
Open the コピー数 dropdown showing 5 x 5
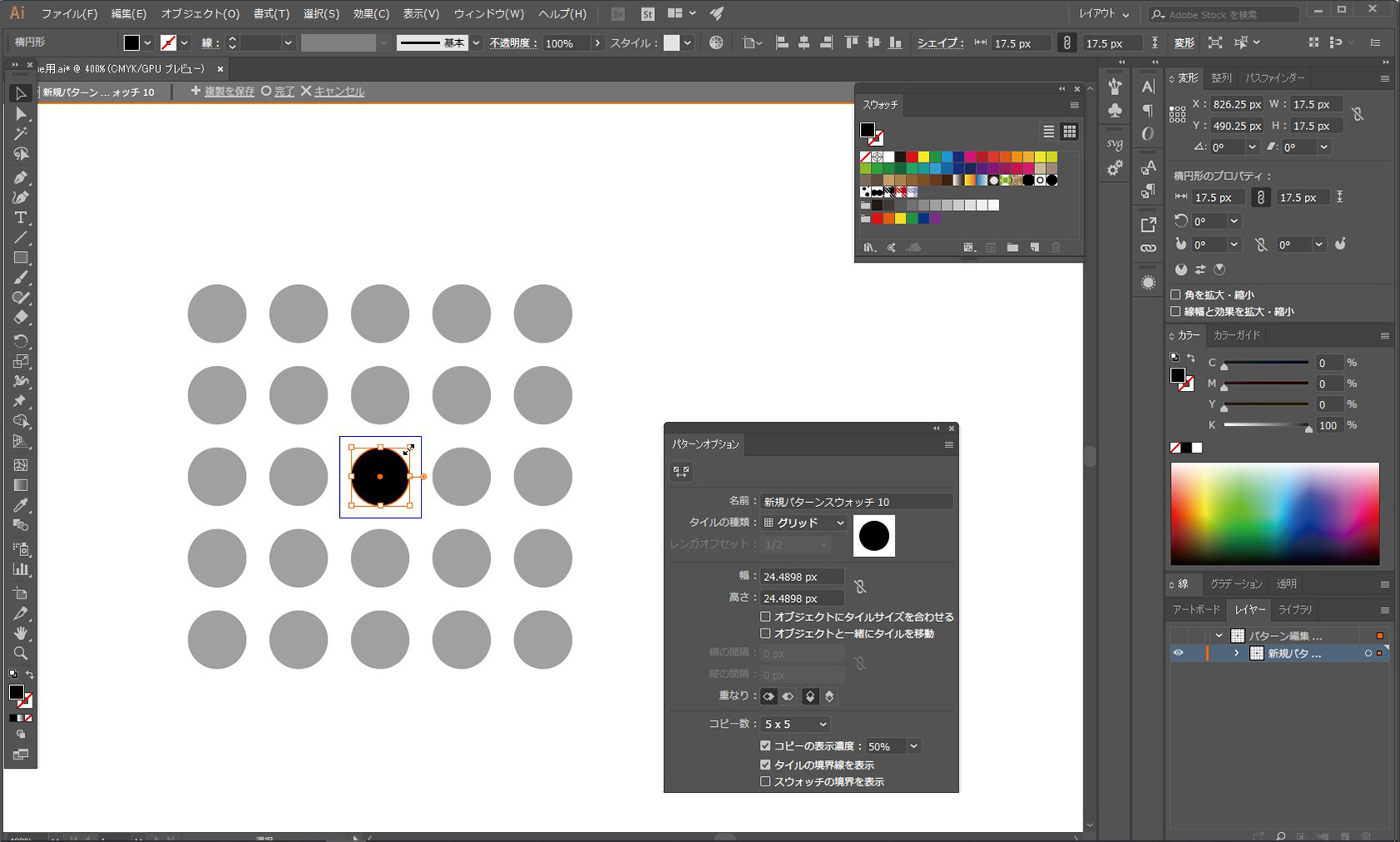click(x=794, y=724)
